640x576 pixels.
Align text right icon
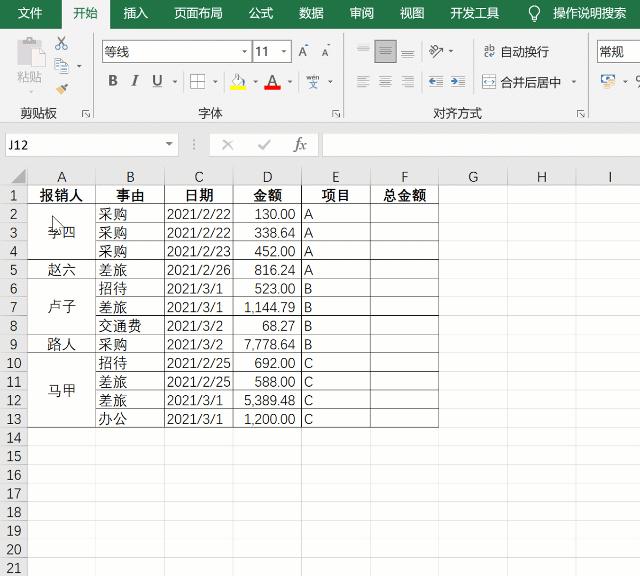tap(407, 81)
